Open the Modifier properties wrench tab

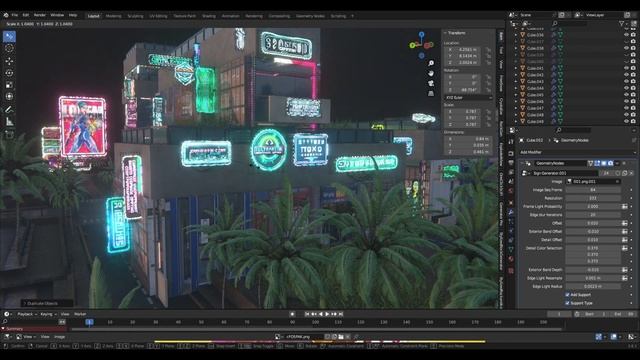[x=511, y=212]
